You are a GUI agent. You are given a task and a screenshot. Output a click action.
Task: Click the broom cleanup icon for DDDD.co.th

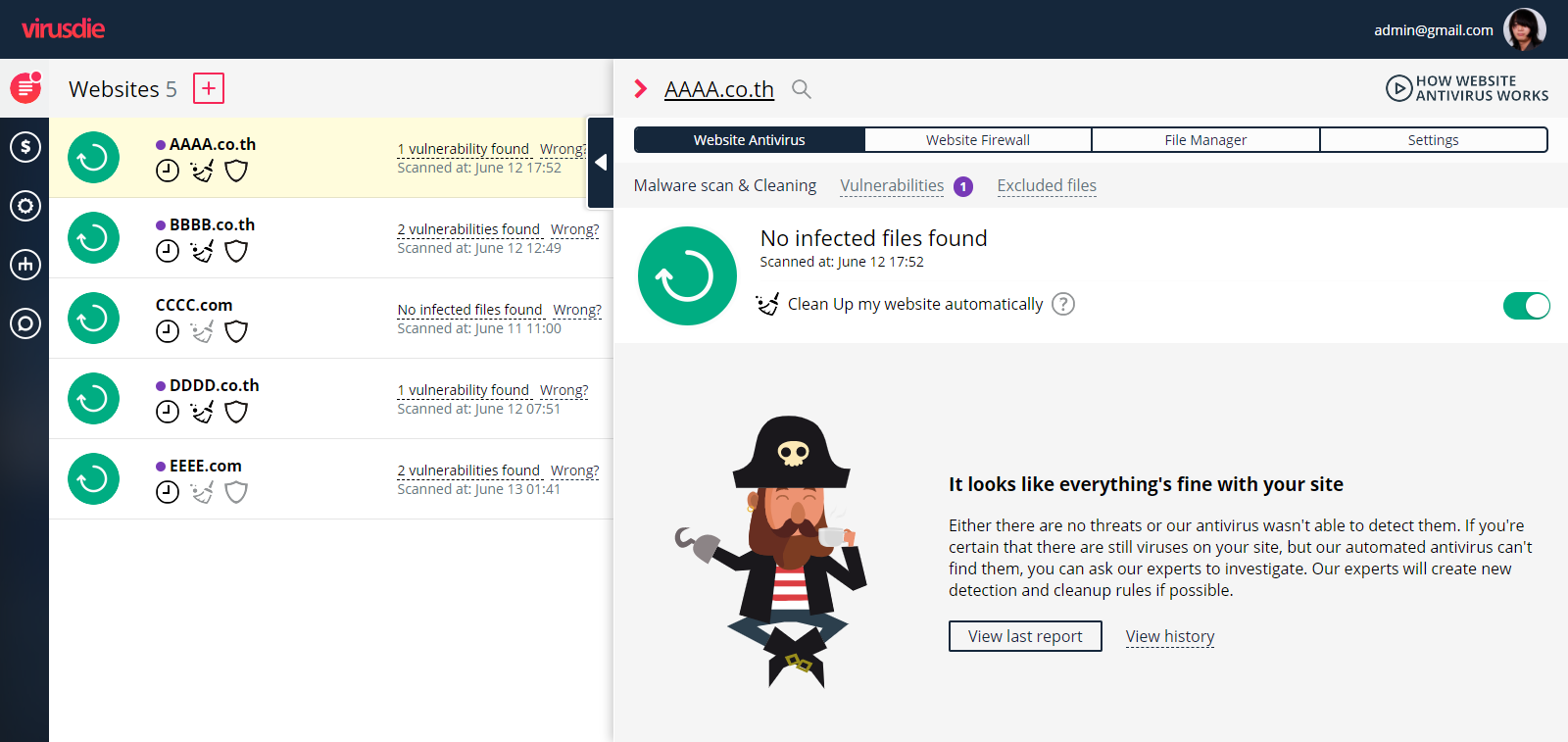click(202, 412)
